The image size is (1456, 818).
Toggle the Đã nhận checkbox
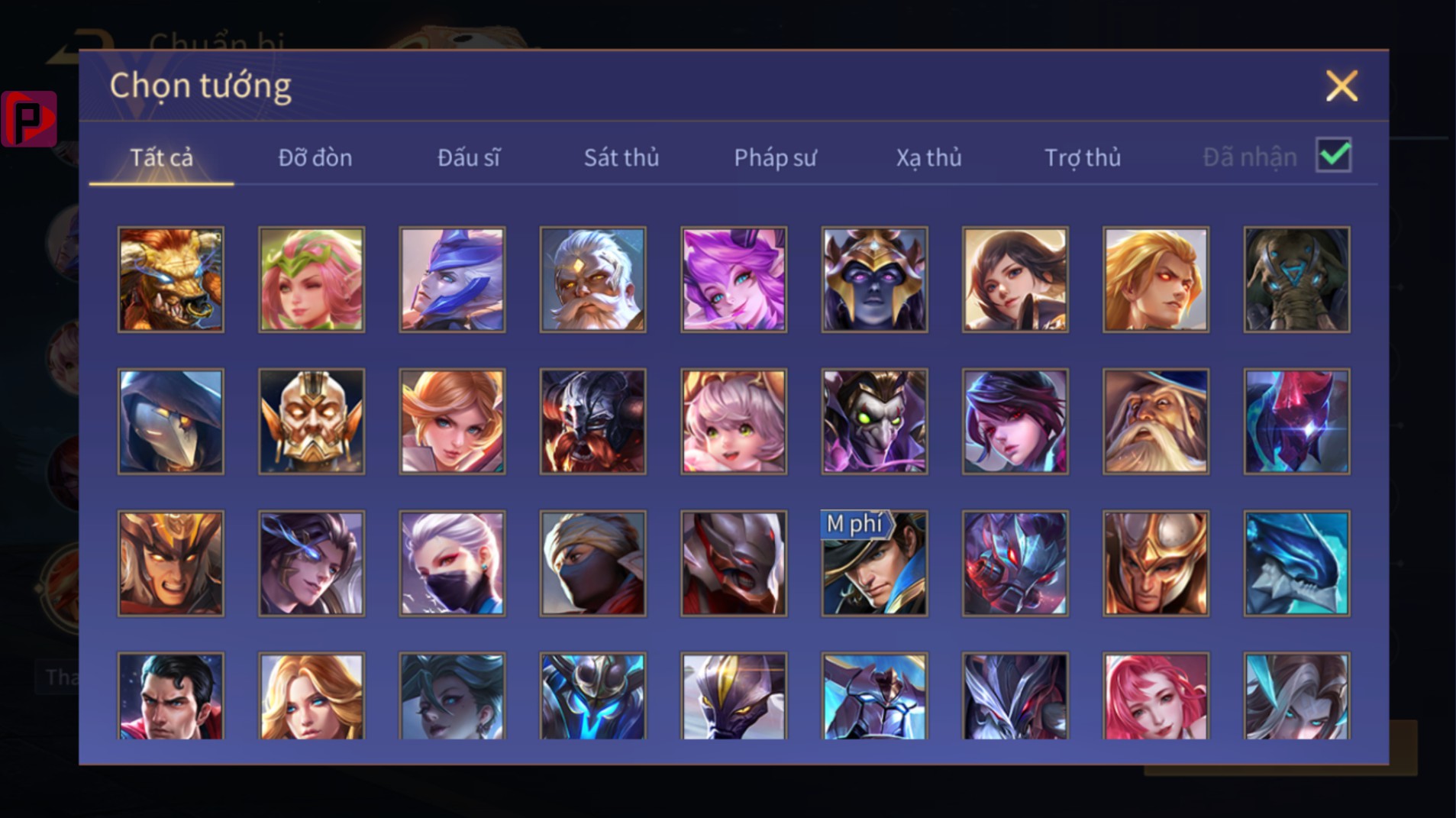1334,156
